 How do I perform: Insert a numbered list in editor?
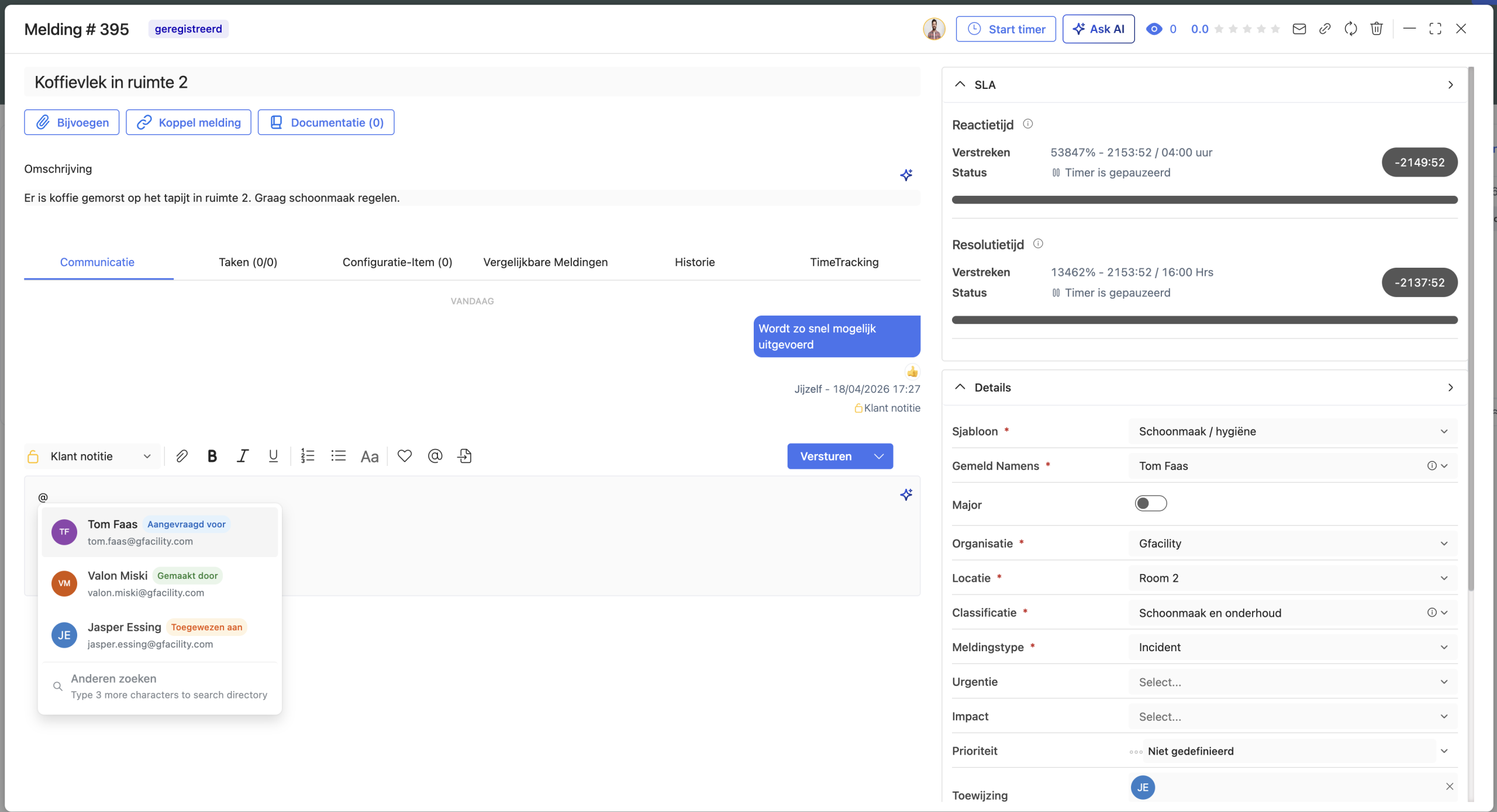(308, 456)
